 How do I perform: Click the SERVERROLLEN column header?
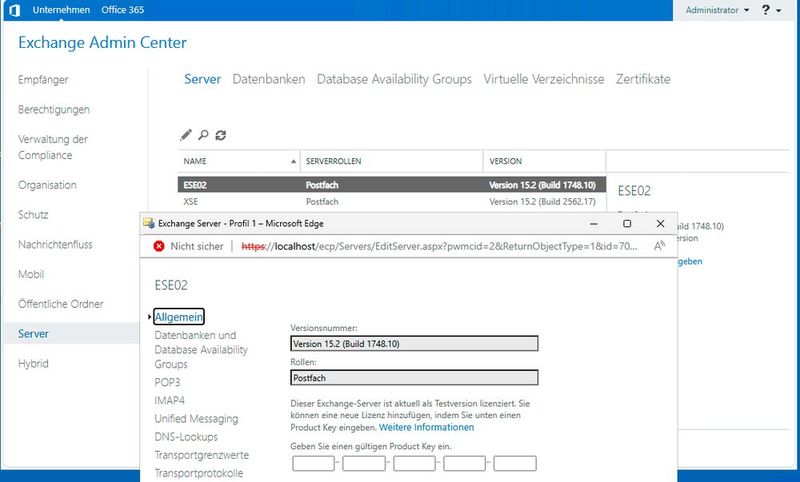pos(391,161)
